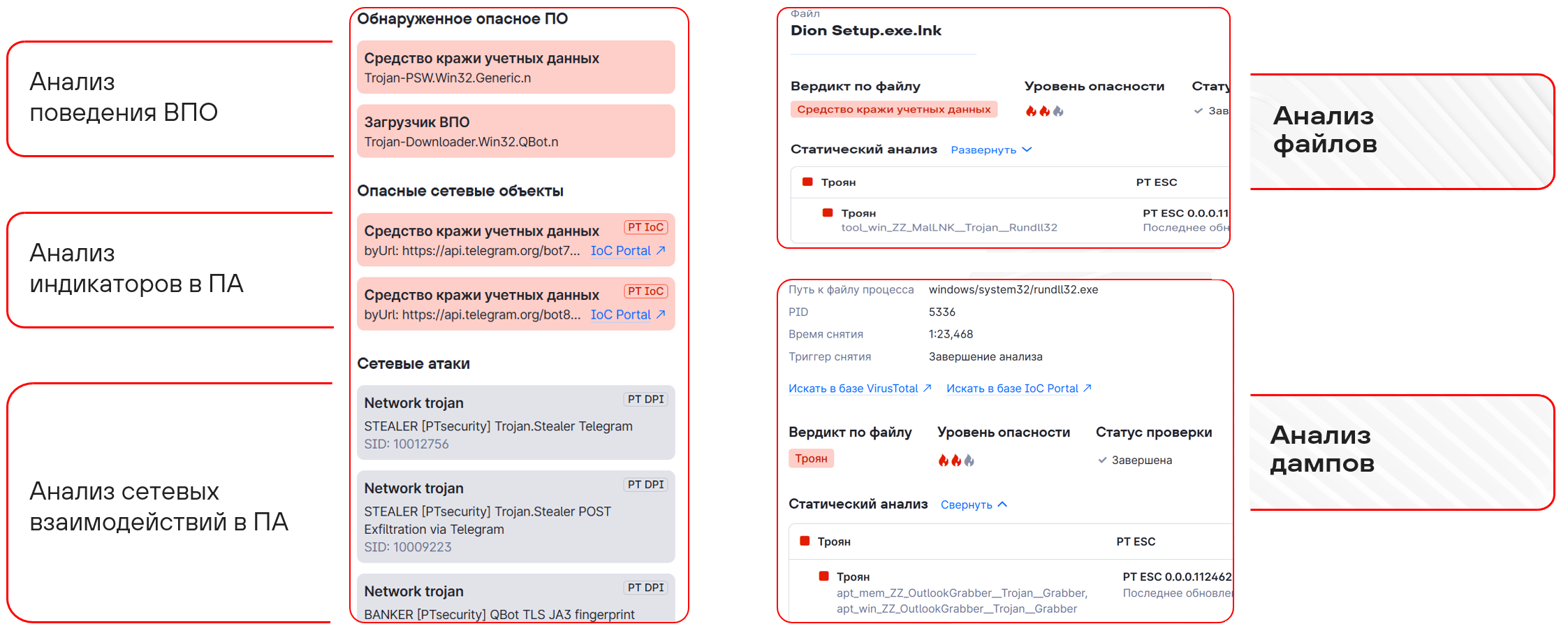
Task: Click PT DPI badge on SID 10009223 card
Action: click(645, 484)
